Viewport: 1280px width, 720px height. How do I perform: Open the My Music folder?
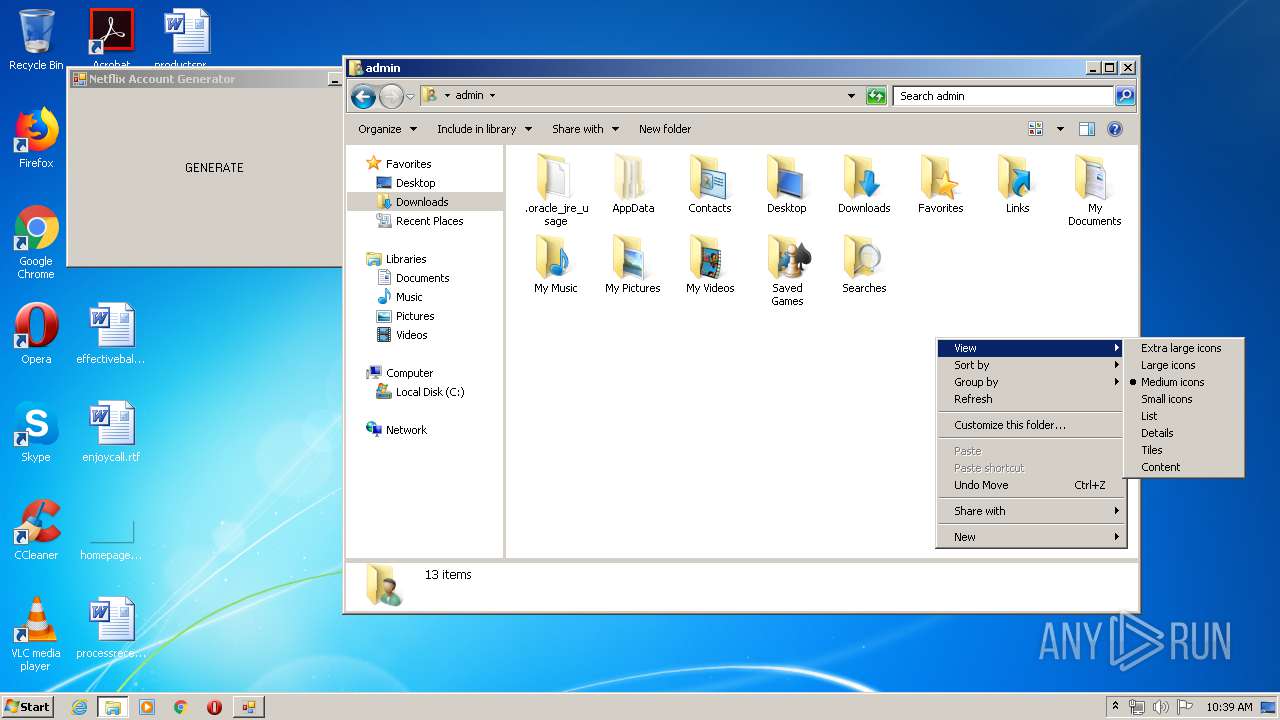[556, 264]
